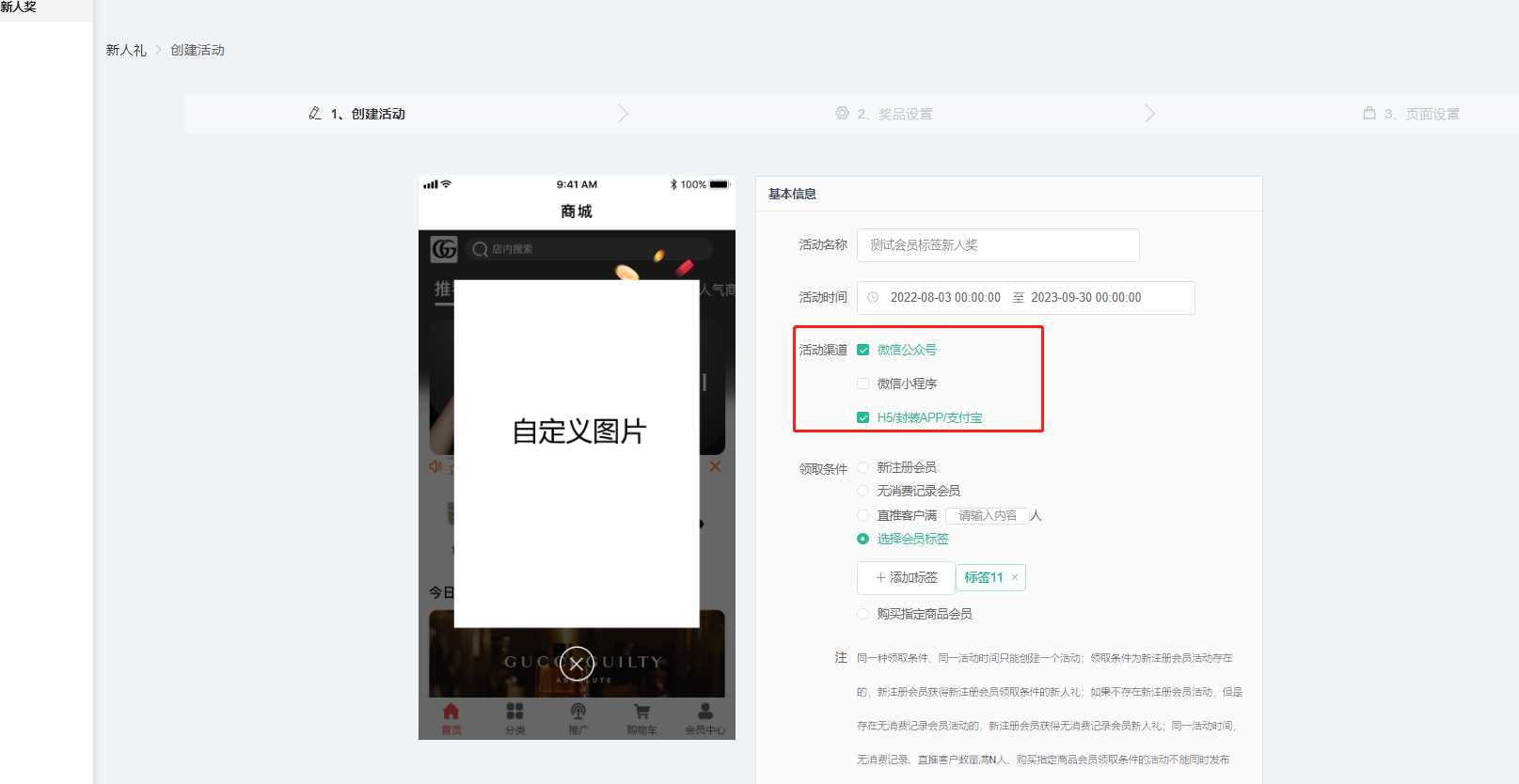Select the 无消费记录会员 radio option
Viewport: 1519px width, 784px height.
(x=862, y=491)
